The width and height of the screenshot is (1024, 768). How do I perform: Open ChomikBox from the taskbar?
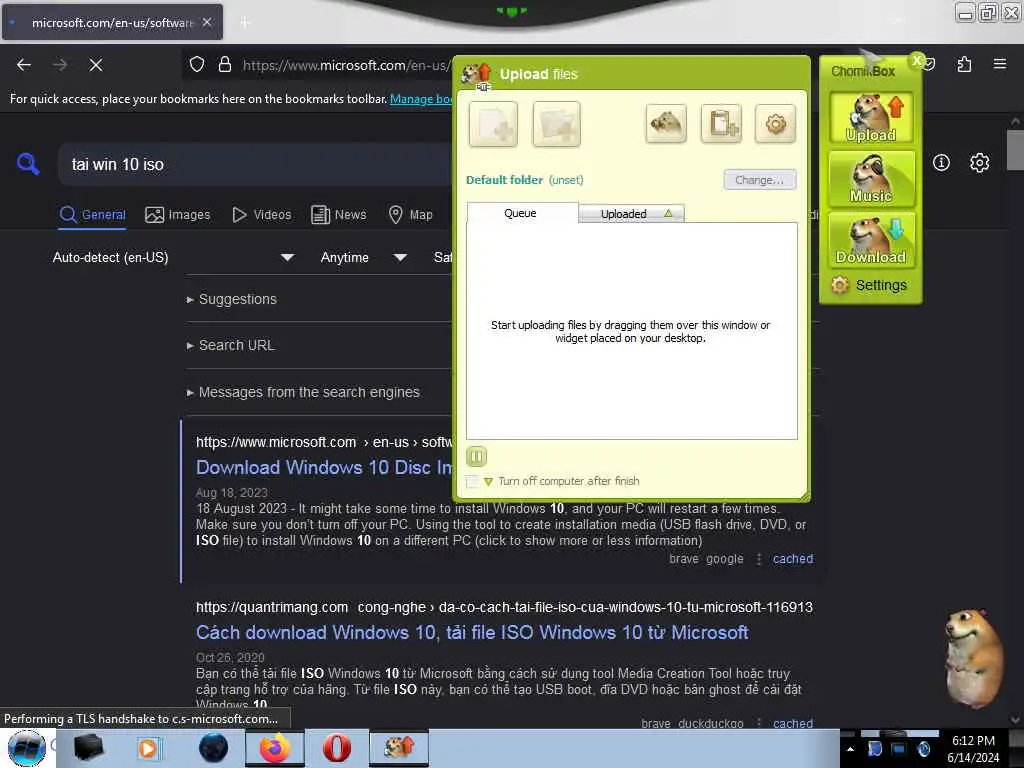tap(399, 748)
